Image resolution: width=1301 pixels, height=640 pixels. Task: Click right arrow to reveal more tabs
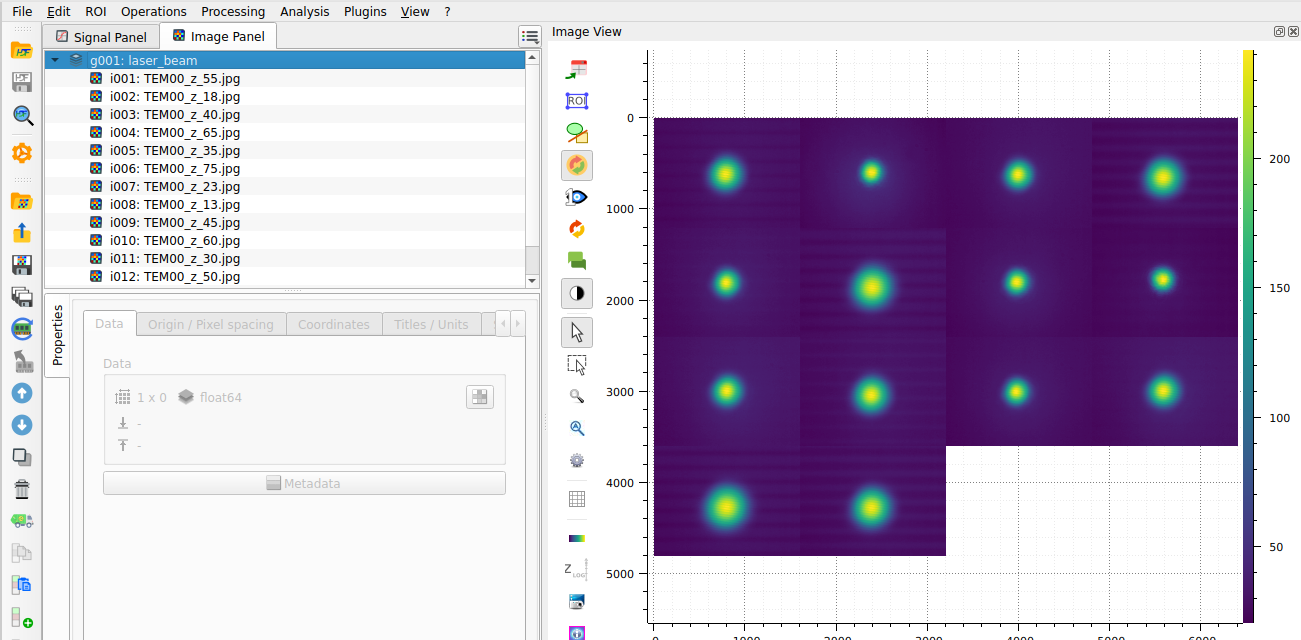click(x=517, y=324)
